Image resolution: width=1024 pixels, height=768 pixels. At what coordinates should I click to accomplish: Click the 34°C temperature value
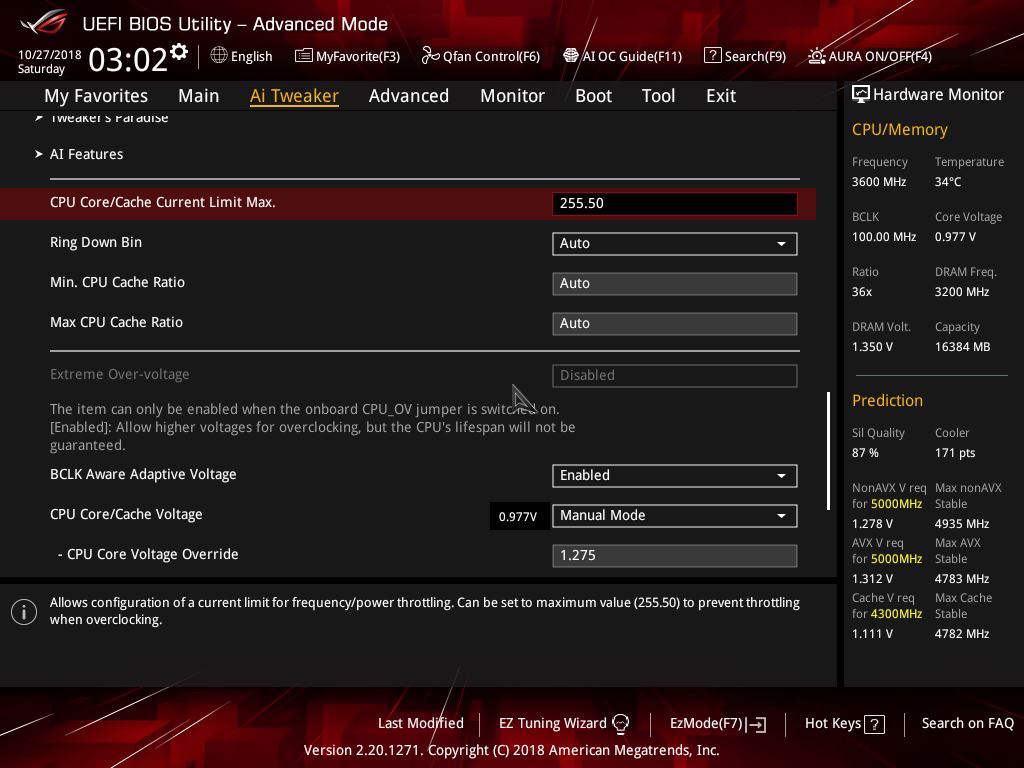coord(948,182)
